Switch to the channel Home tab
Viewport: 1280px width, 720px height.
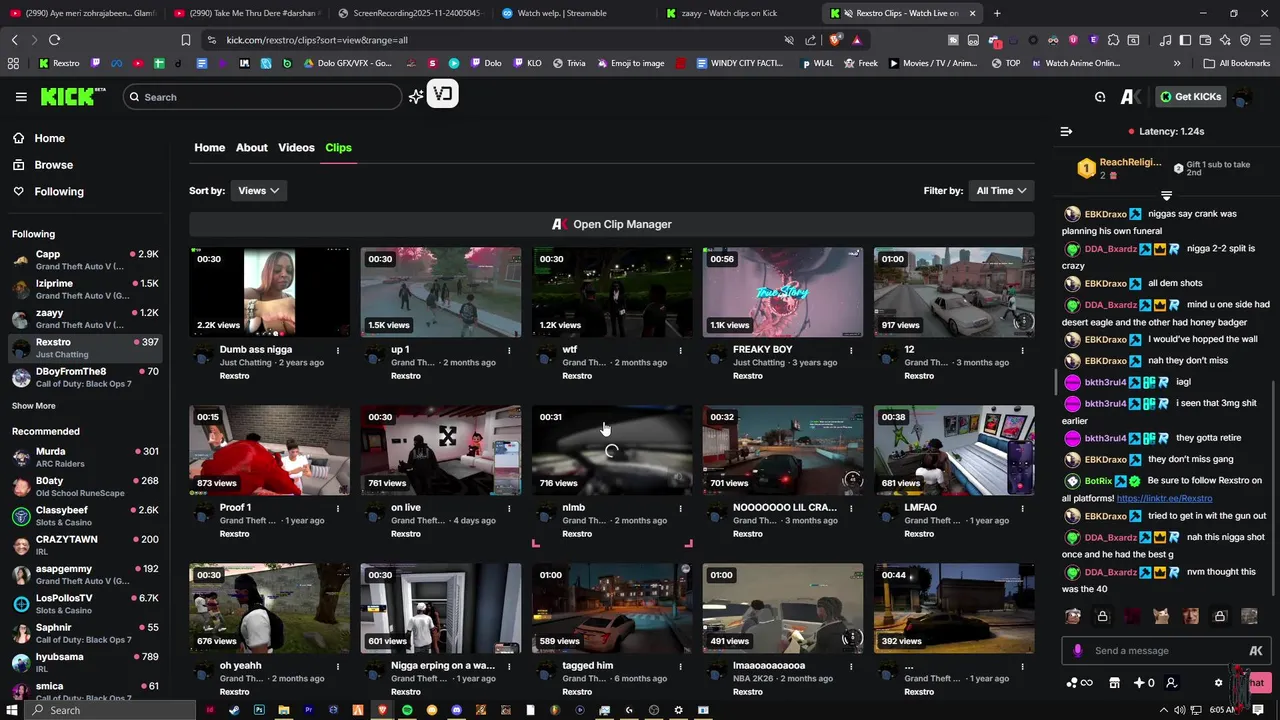pos(209,147)
